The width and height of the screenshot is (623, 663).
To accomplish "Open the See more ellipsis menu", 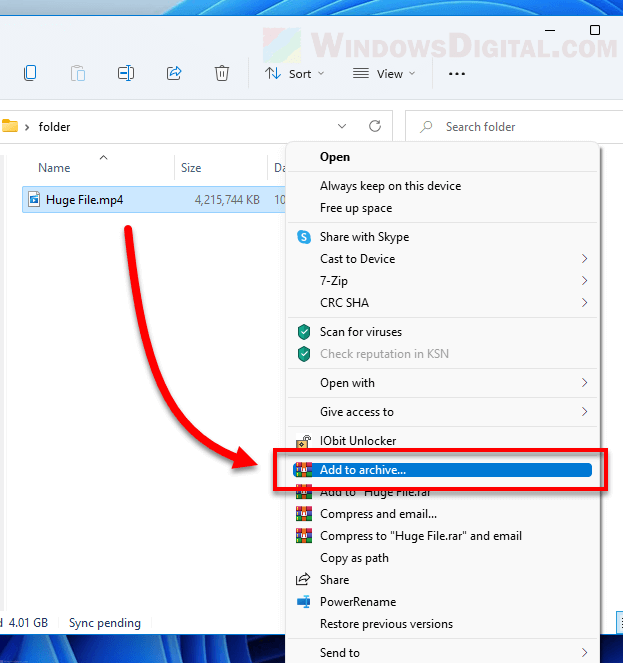I will coord(457,74).
